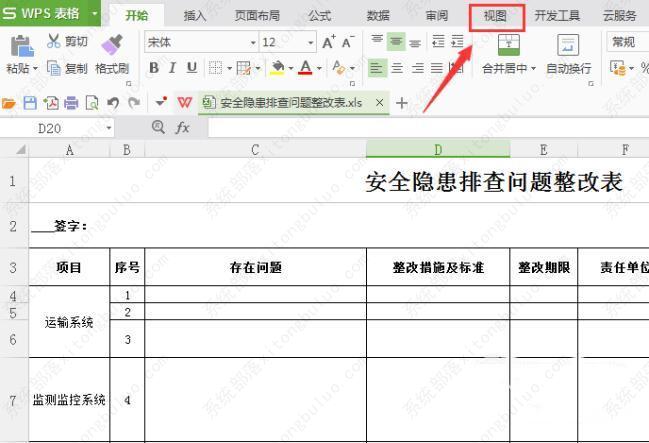The image size is (649, 443).
Task: Click the Increase Font Size icon
Action: [328, 42]
